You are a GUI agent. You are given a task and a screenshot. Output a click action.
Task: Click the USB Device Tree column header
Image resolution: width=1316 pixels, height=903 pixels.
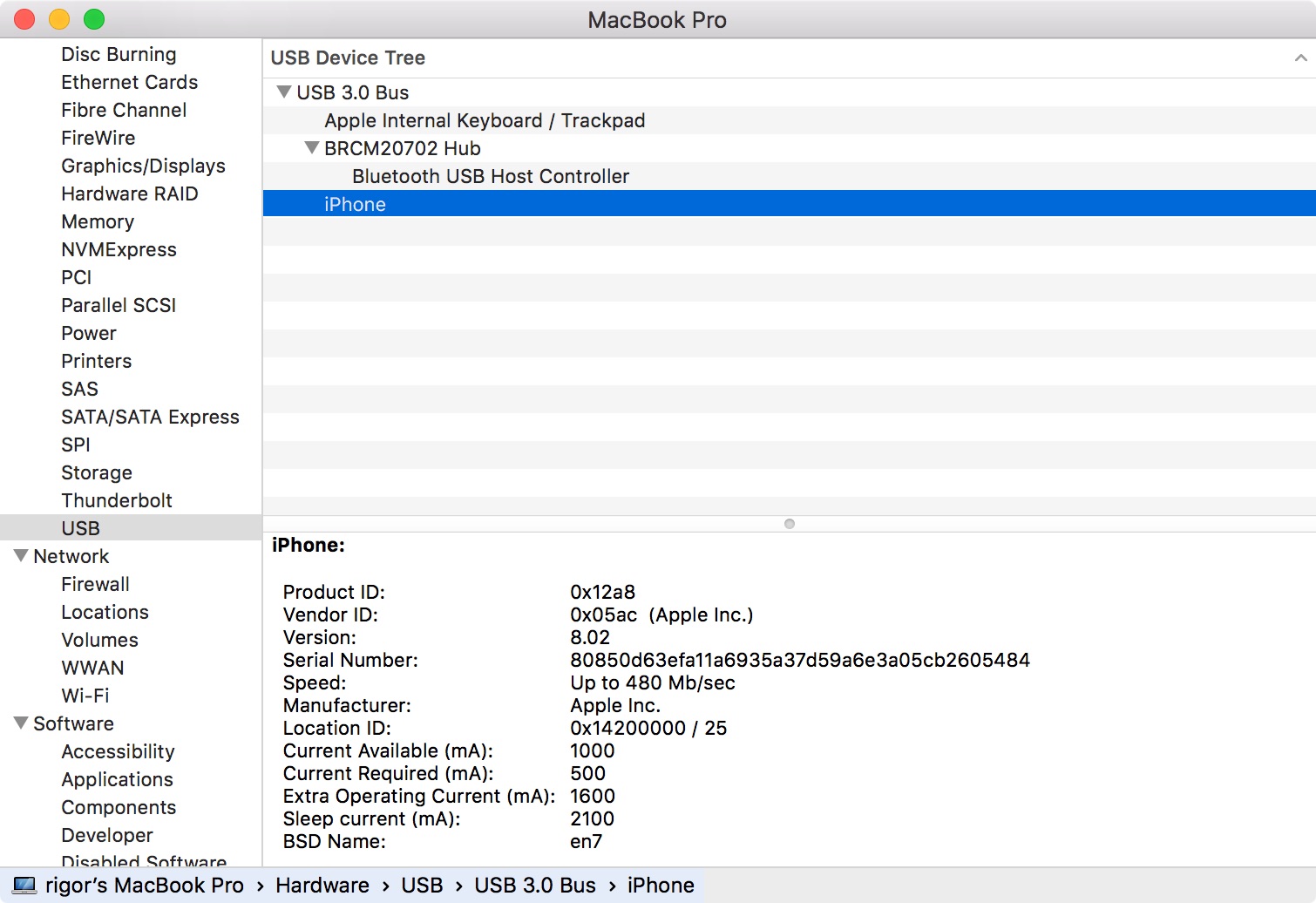(790, 58)
